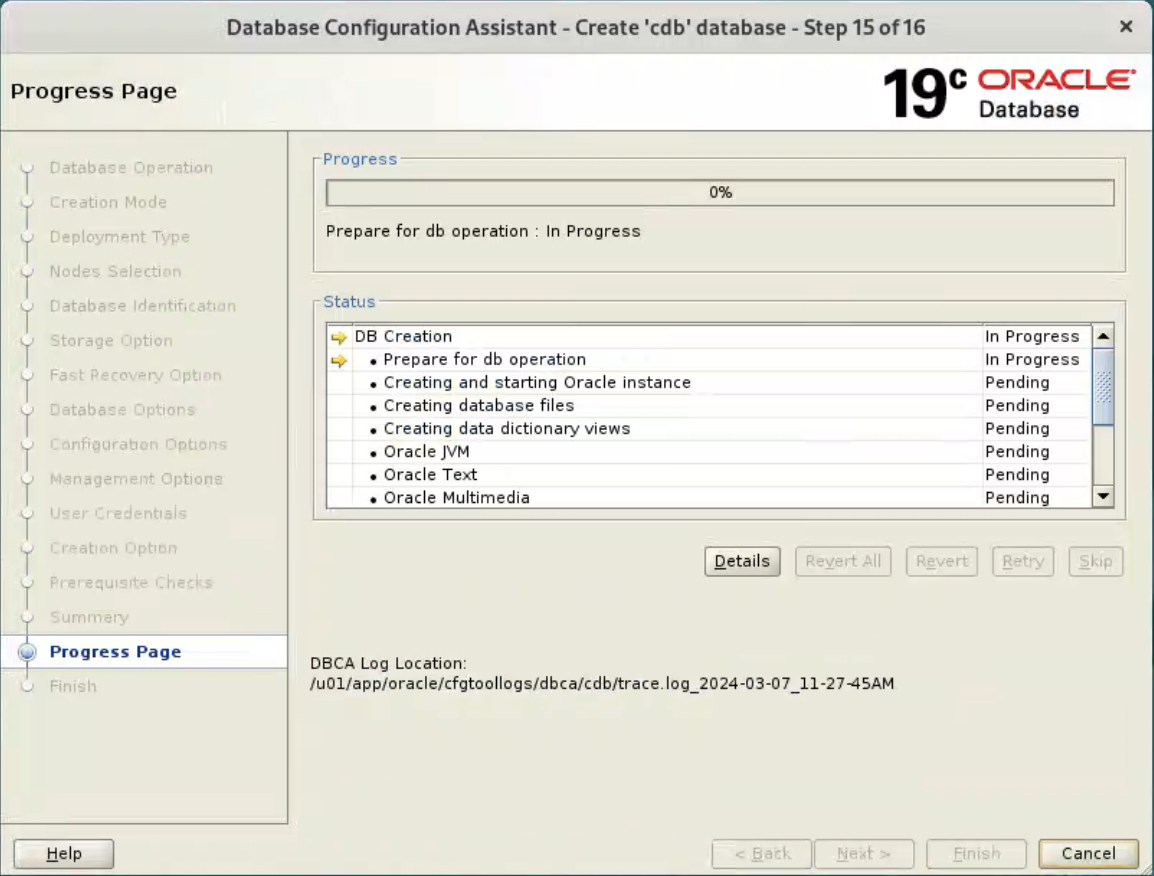Select the Creating database files row
Screen dimensions: 1154x876
[x=709, y=406]
